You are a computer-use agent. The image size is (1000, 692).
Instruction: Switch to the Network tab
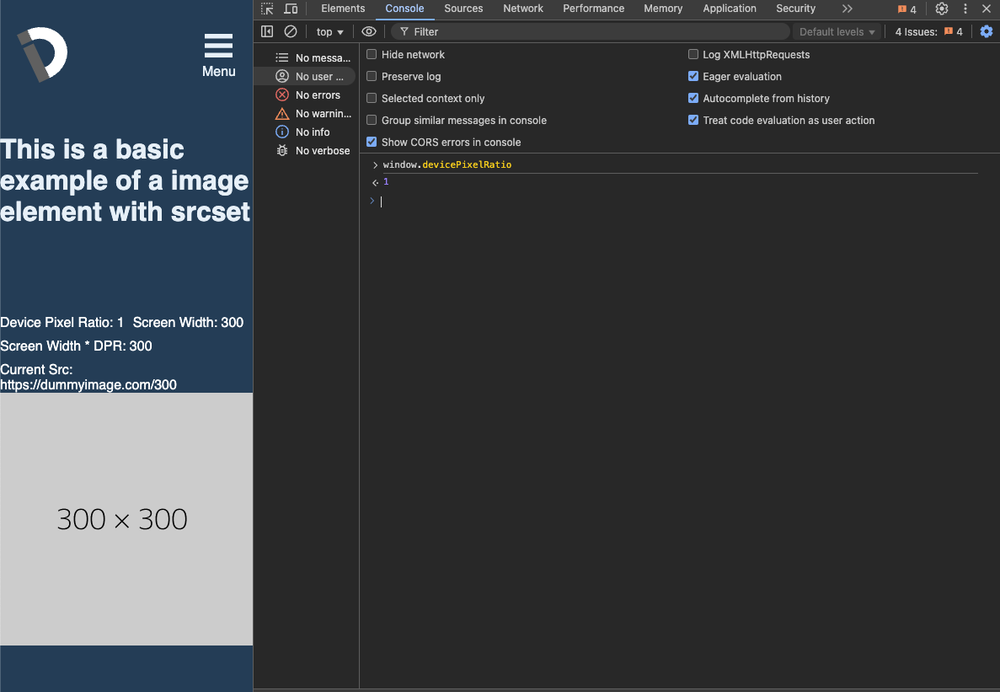pyautogui.click(x=523, y=8)
